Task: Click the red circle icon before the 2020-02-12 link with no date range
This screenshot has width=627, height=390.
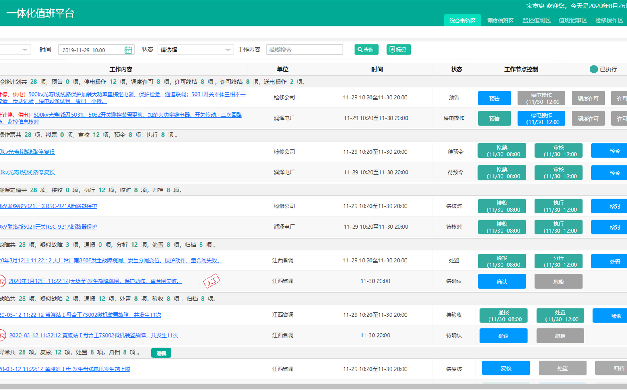Action: (x=2, y=335)
